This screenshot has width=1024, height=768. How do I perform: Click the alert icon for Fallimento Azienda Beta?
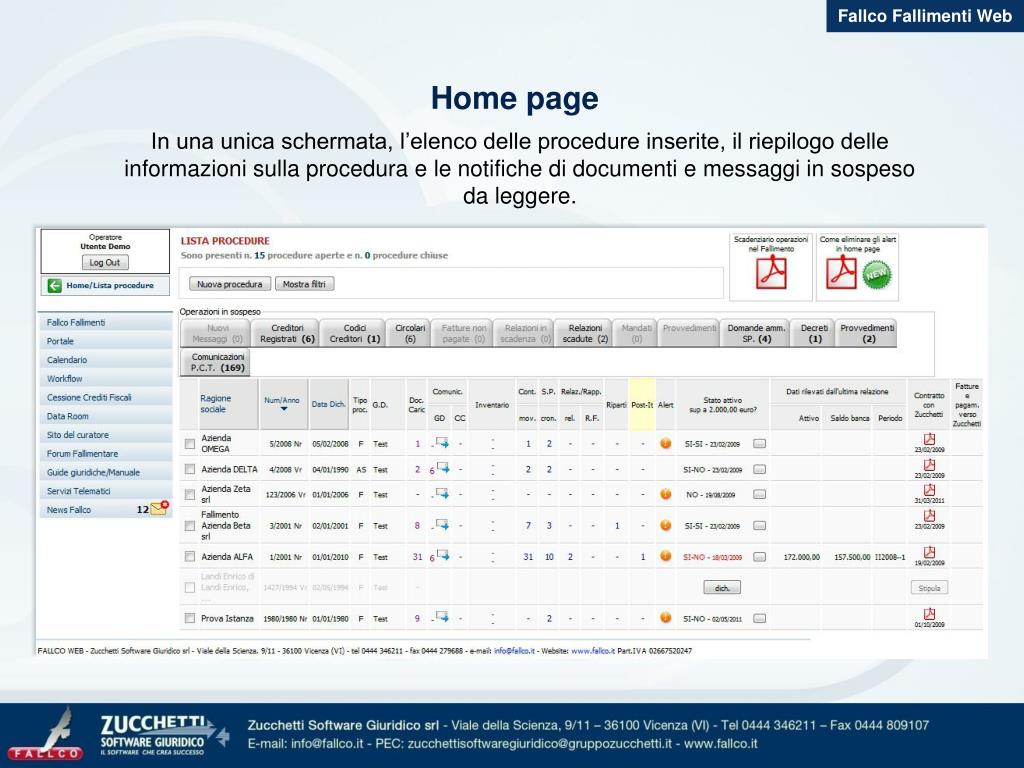pyautogui.click(x=665, y=525)
